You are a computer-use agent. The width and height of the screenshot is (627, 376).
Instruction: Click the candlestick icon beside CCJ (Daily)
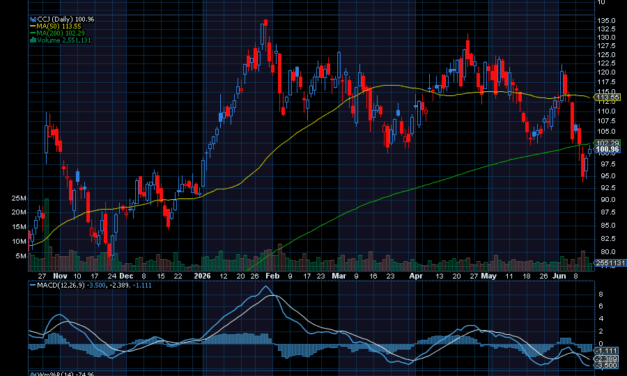point(33,19)
